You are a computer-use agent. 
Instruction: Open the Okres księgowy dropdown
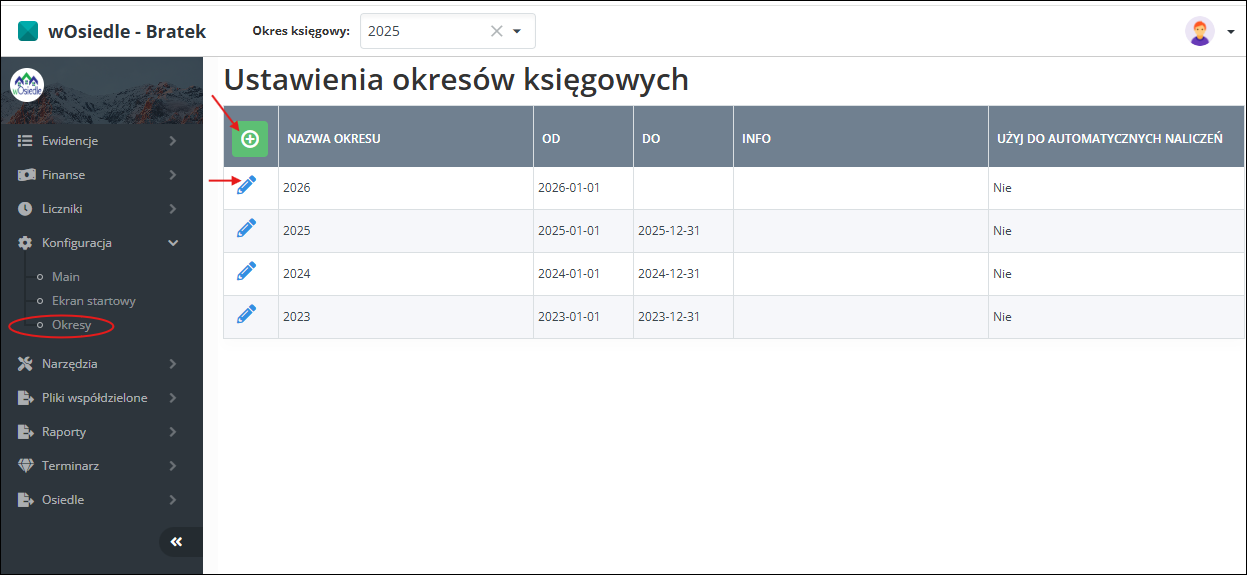517,31
